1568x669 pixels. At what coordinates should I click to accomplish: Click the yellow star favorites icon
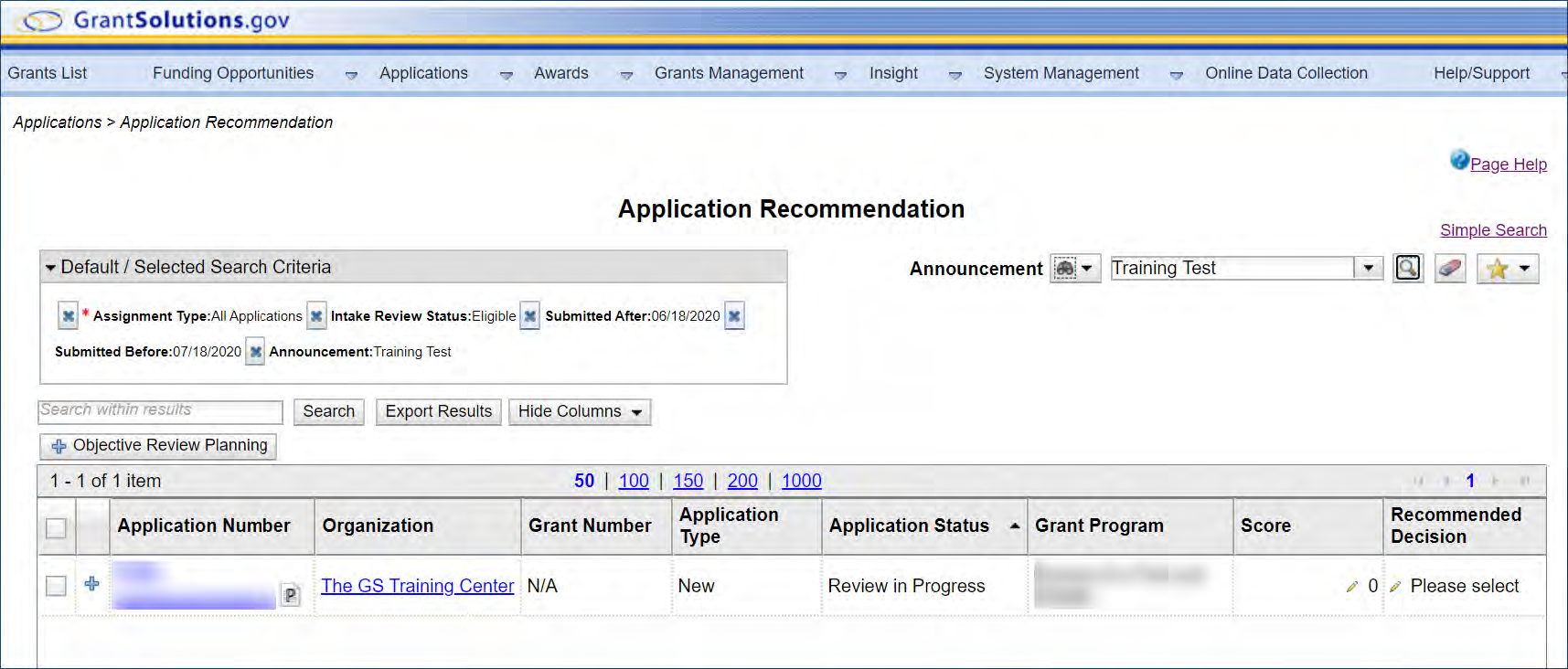(x=1497, y=269)
